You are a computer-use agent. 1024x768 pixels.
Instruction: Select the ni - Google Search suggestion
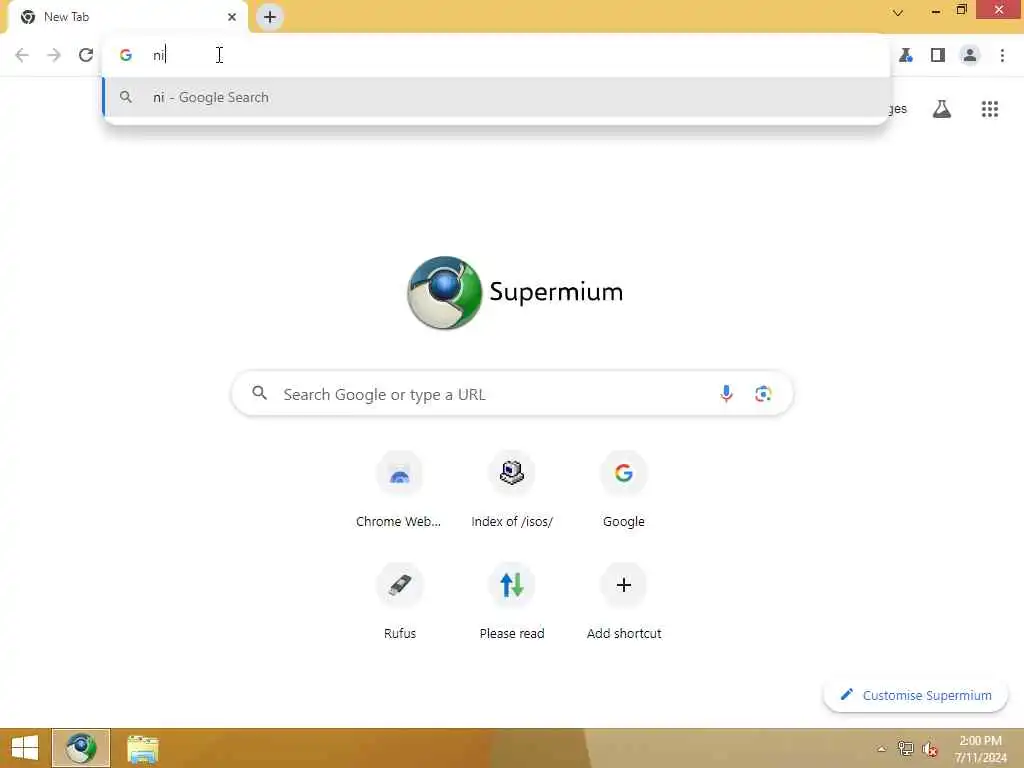[x=496, y=97]
